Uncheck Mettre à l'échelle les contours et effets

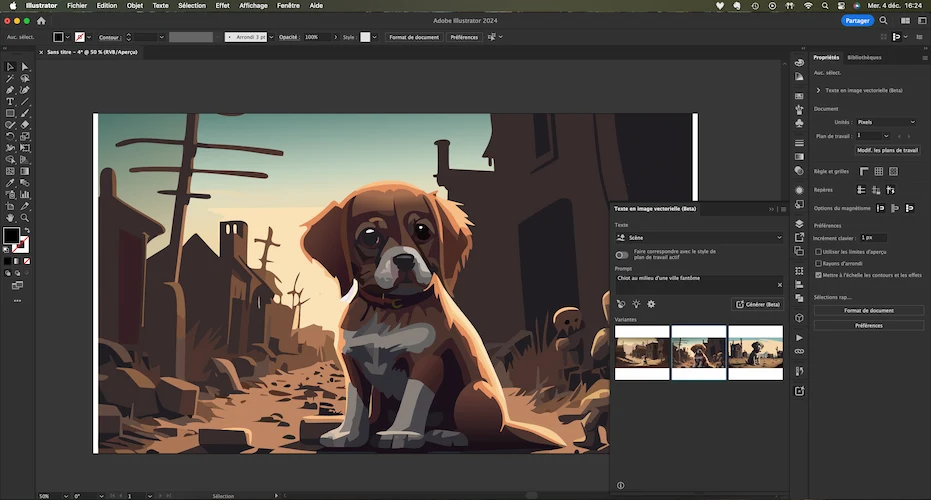pyautogui.click(x=818, y=275)
